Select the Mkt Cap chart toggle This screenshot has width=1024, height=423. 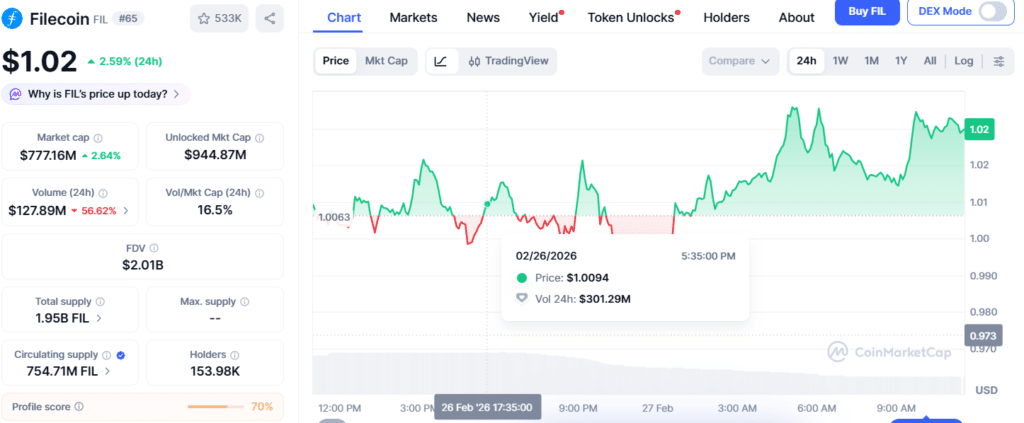(386, 61)
